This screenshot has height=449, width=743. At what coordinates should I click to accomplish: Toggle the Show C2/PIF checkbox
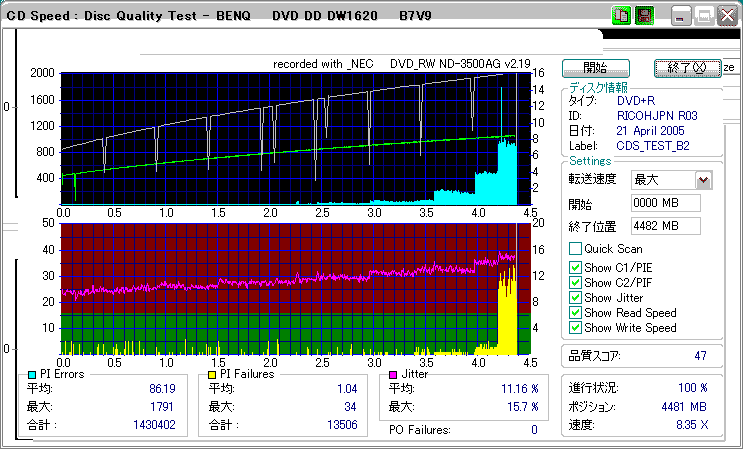pyautogui.click(x=575, y=282)
